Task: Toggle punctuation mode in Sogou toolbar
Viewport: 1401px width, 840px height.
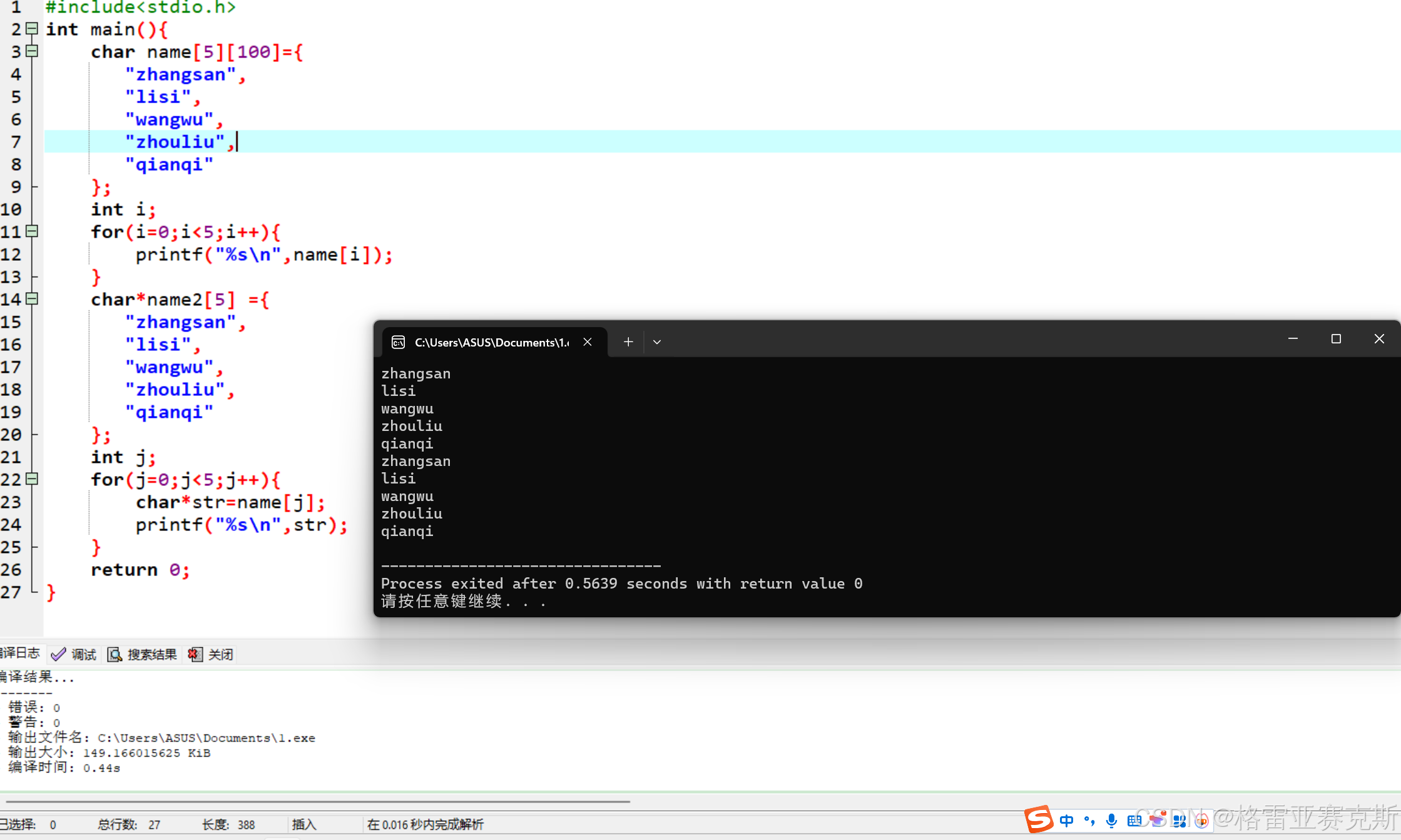Action: pos(1089,821)
